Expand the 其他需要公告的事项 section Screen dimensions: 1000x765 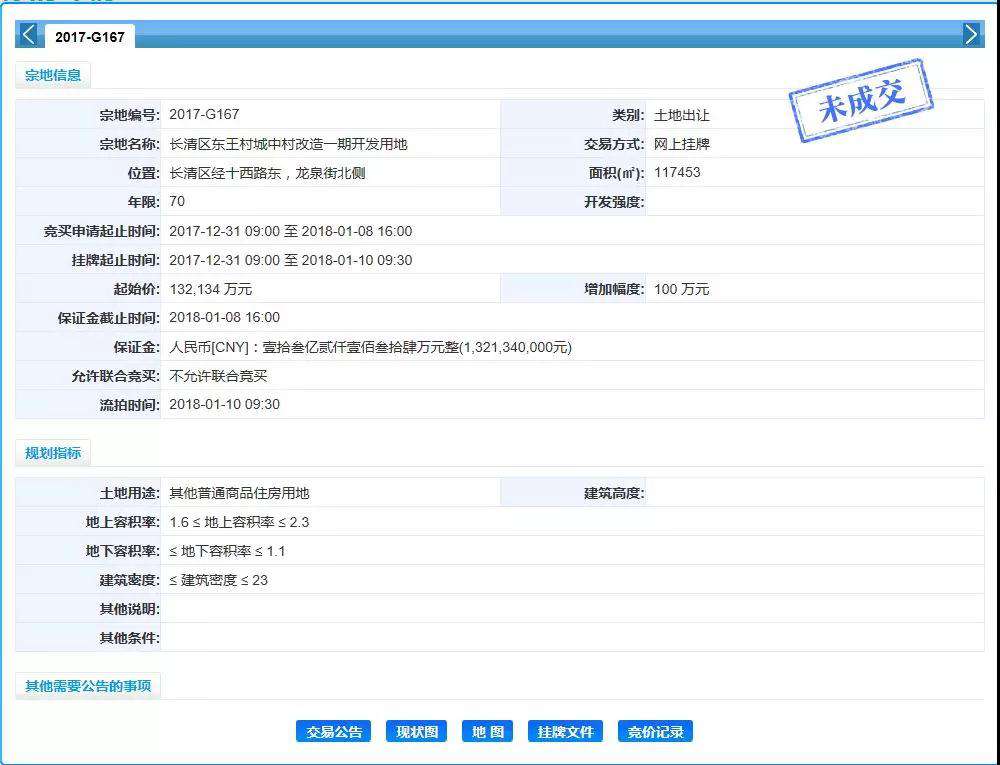[88, 686]
